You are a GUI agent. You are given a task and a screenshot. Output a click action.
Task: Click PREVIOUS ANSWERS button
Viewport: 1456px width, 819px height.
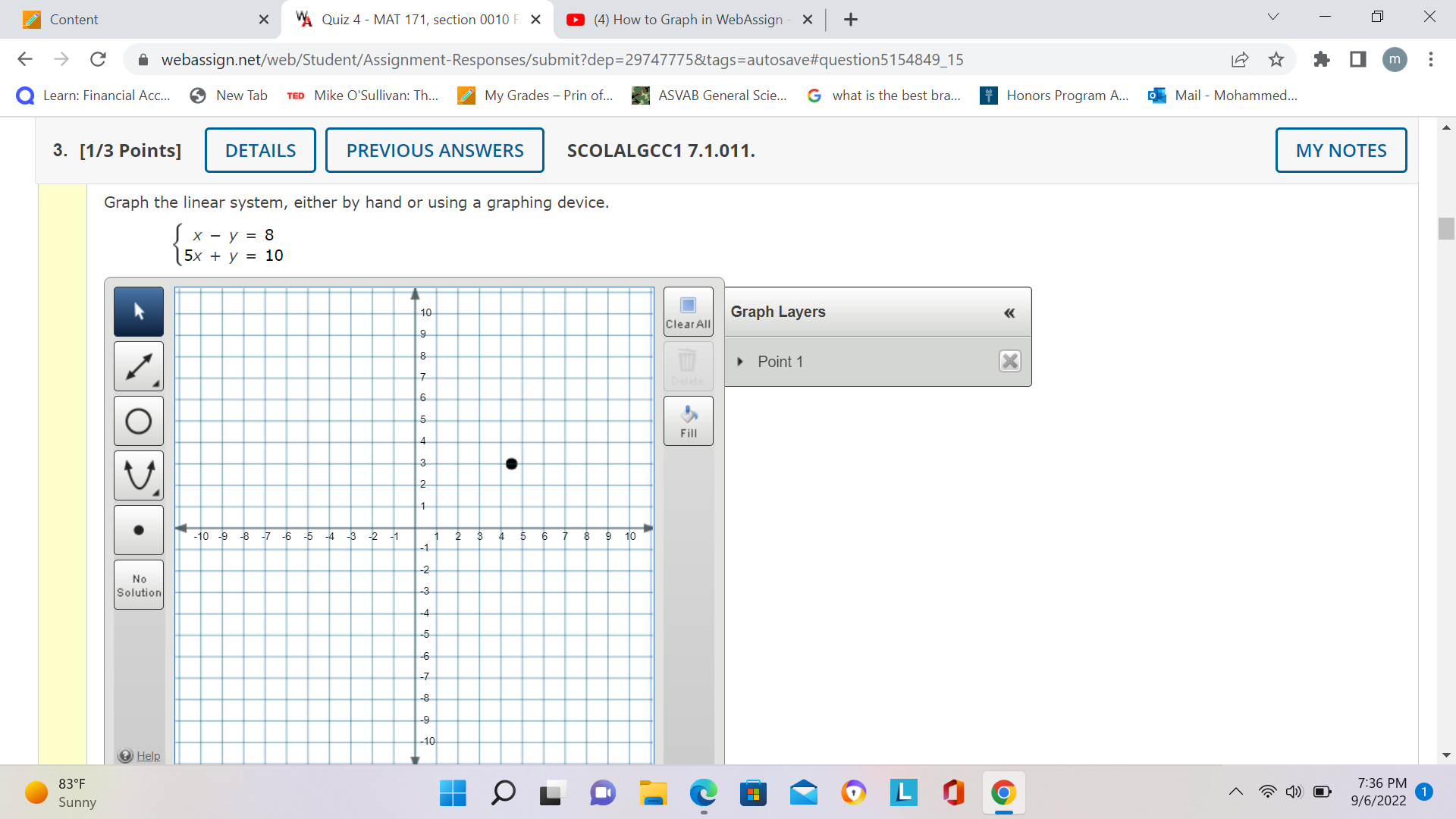435,150
